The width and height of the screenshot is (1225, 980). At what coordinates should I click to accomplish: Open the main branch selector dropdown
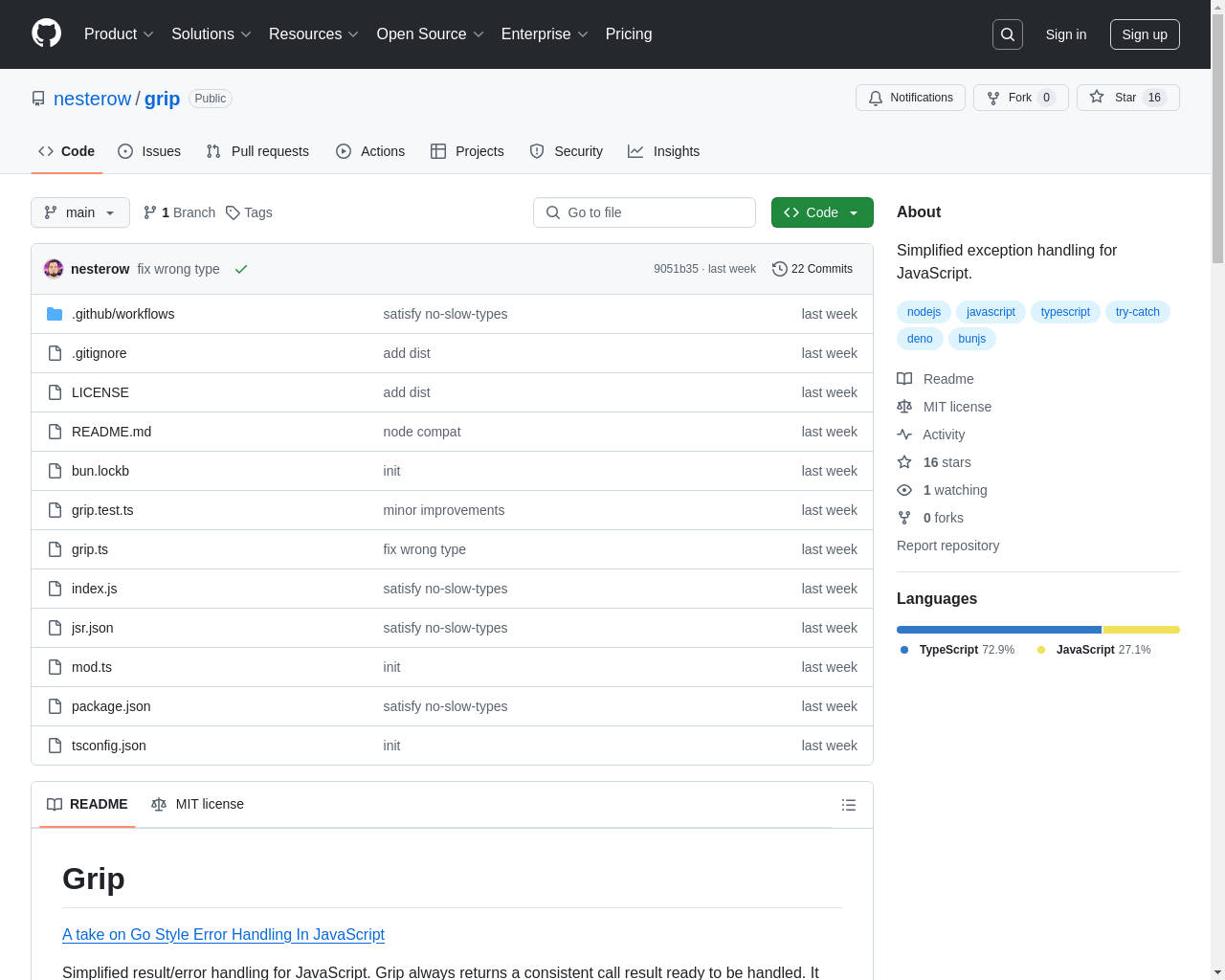[x=80, y=212]
